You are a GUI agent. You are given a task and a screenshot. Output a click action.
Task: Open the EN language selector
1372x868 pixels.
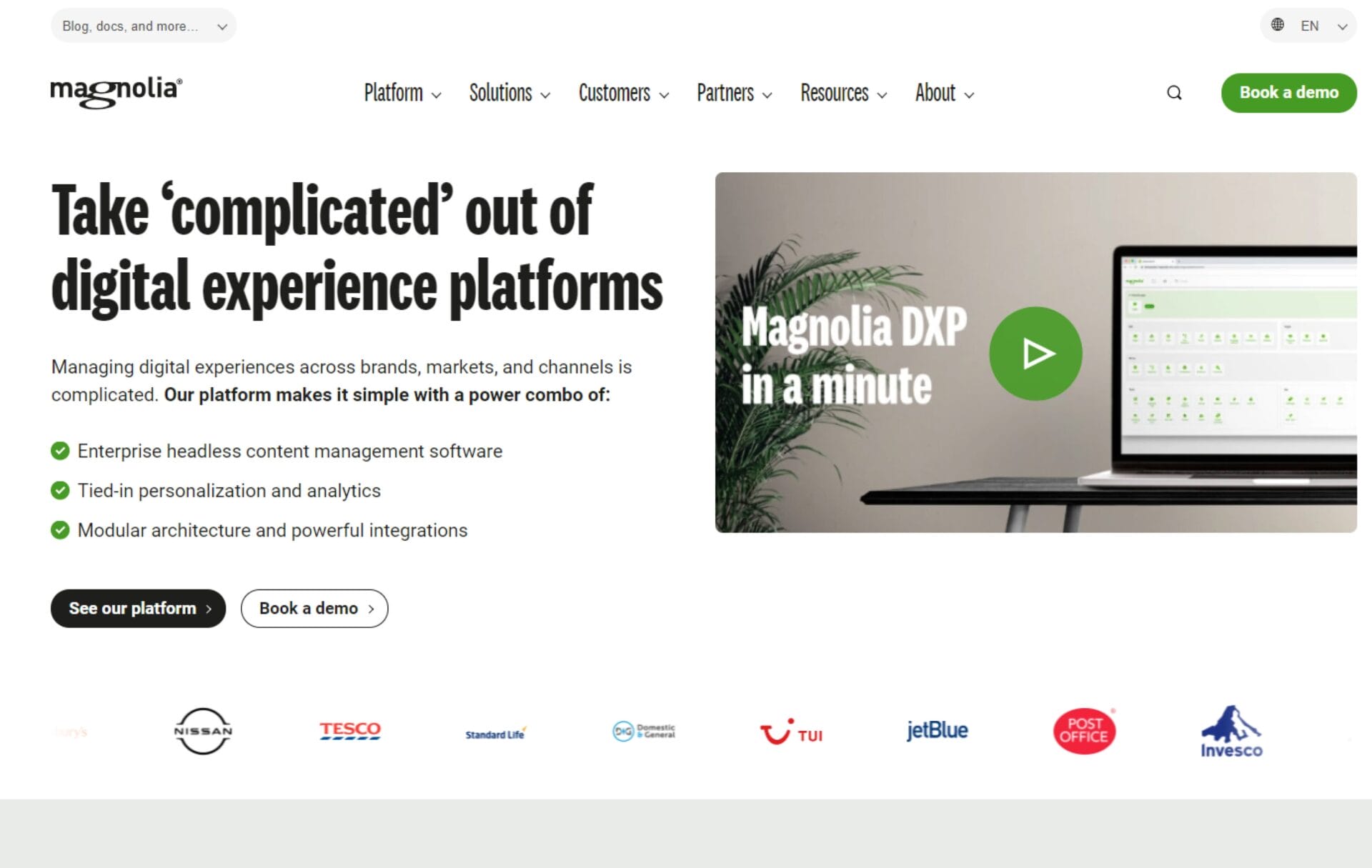pyautogui.click(x=1308, y=26)
